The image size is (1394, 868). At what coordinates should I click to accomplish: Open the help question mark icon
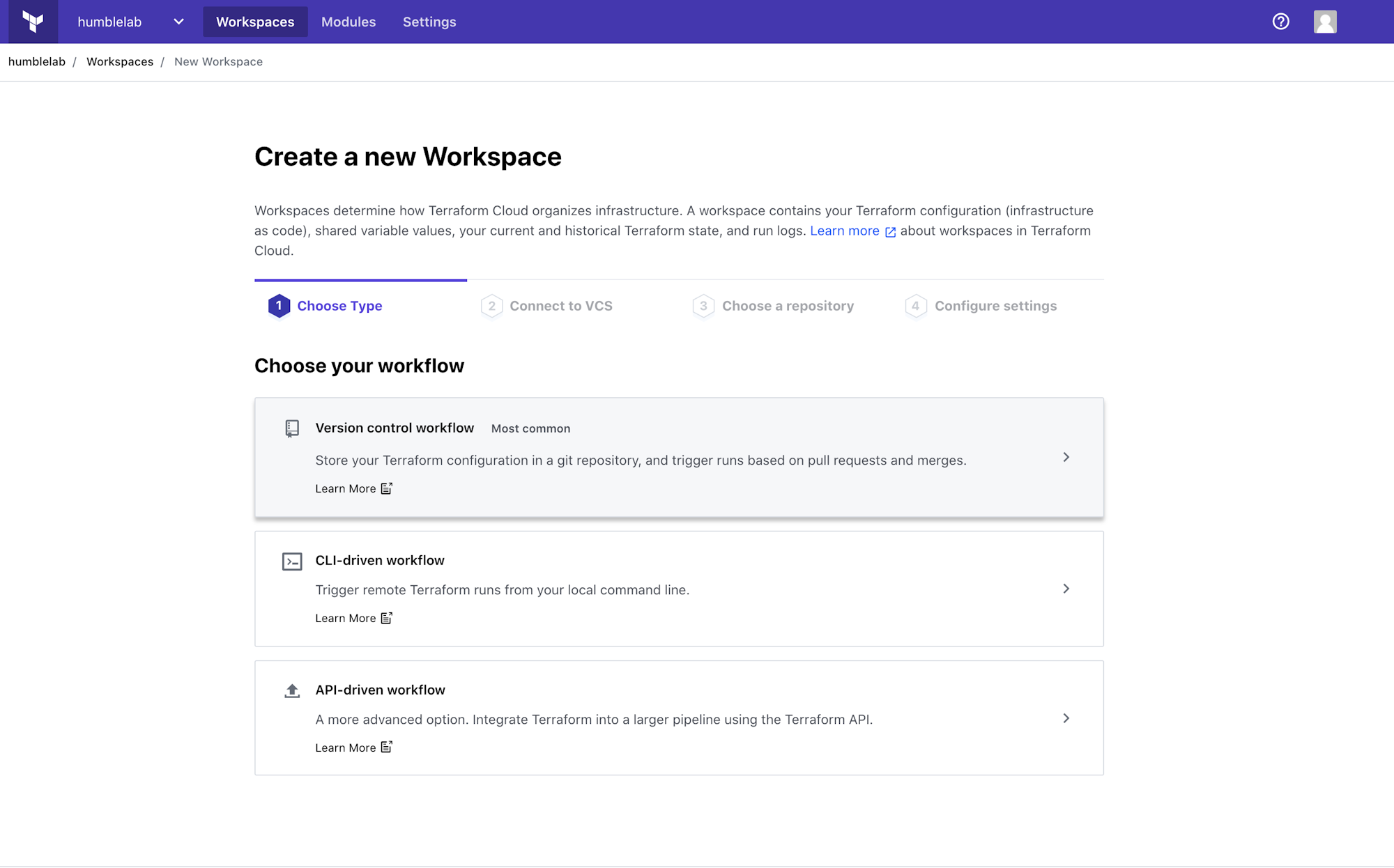tap(1280, 21)
